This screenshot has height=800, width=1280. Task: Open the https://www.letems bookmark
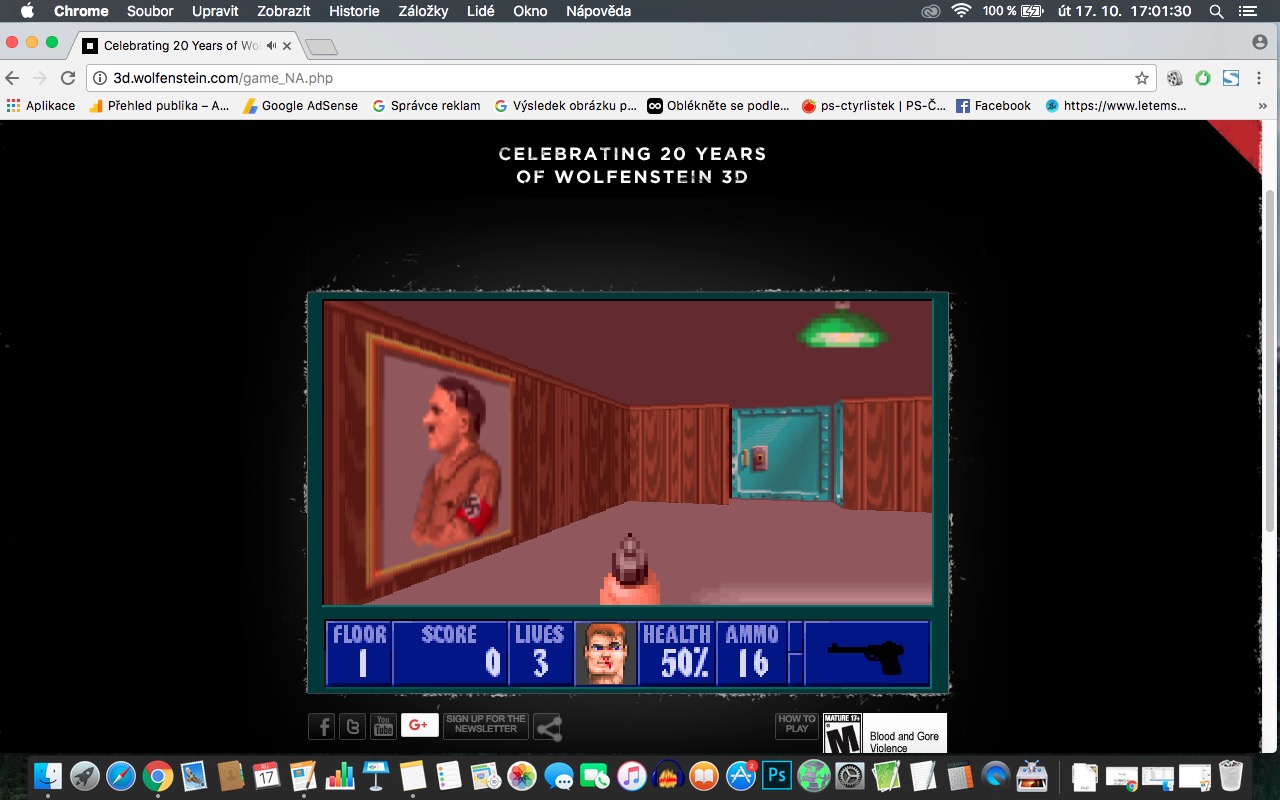click(x=1116, y=105)
